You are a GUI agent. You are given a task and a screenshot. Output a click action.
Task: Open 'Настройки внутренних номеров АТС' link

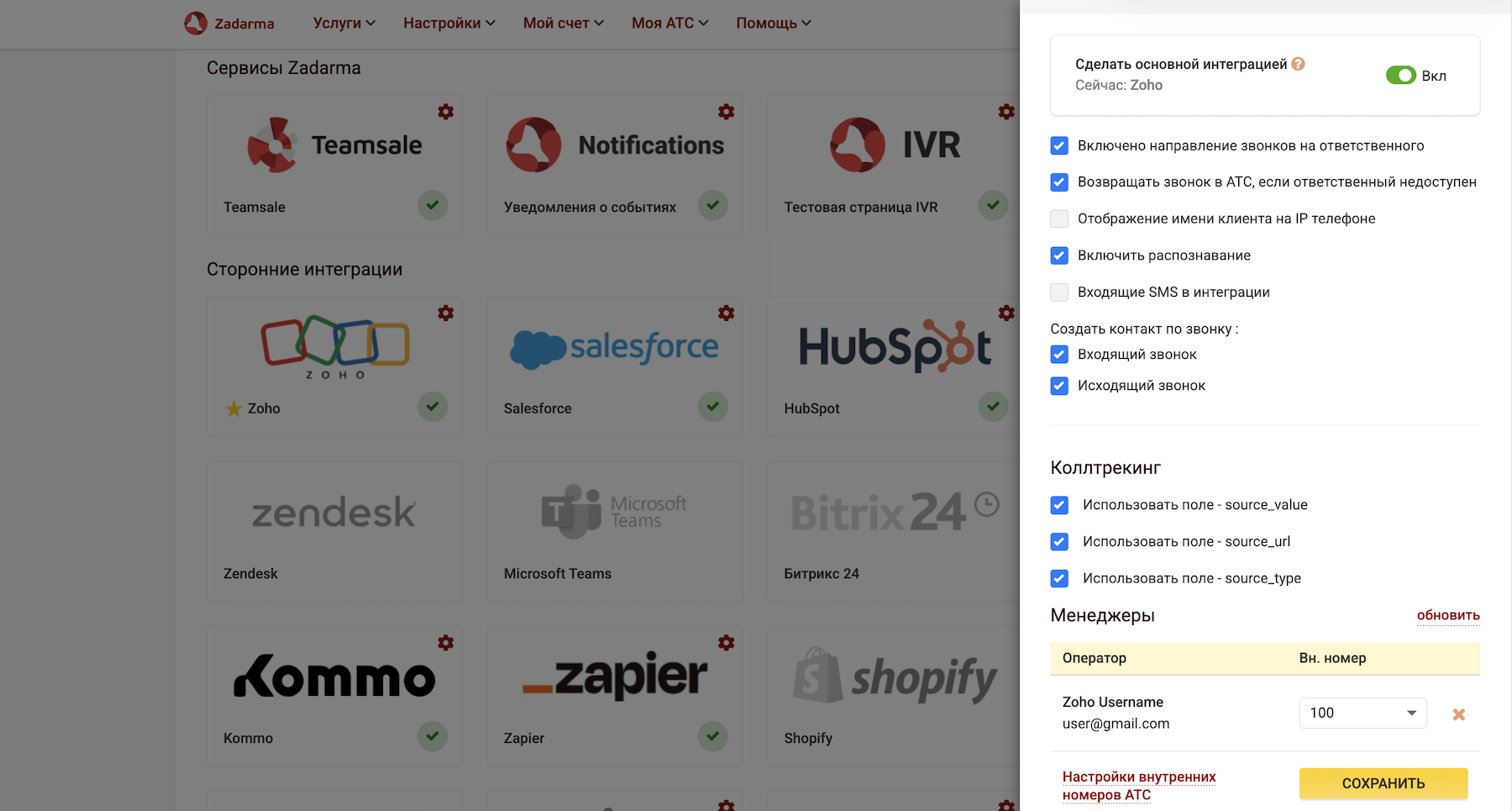pos(1139,786)
